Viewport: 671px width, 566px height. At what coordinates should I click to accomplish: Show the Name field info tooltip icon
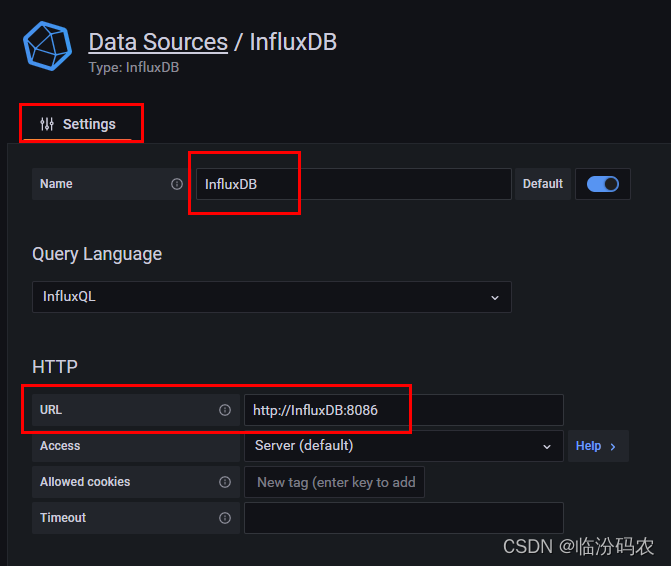[x=177, y=184]
